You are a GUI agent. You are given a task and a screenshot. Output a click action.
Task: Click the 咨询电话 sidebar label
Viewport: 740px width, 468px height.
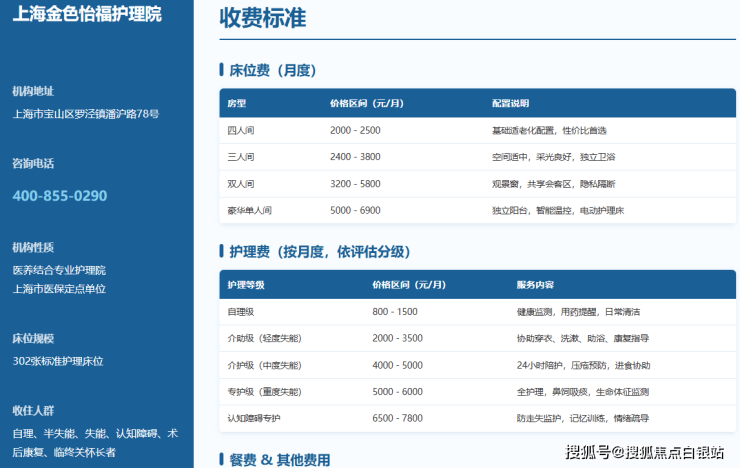pyautogui.click(x=33, y=164)
